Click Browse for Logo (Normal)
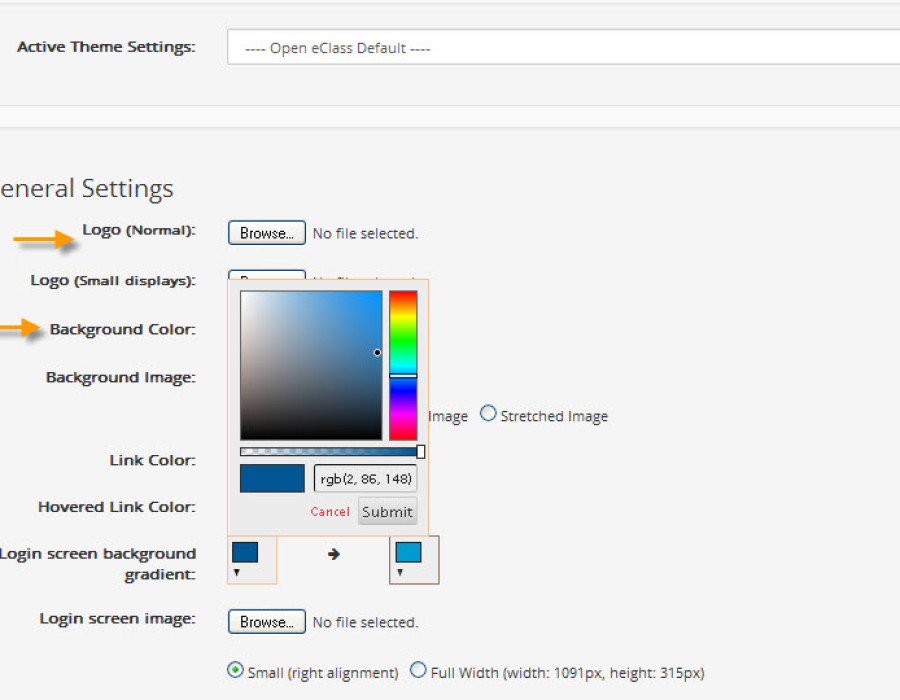Screen dimensions: 900x700 coord(267,233)
